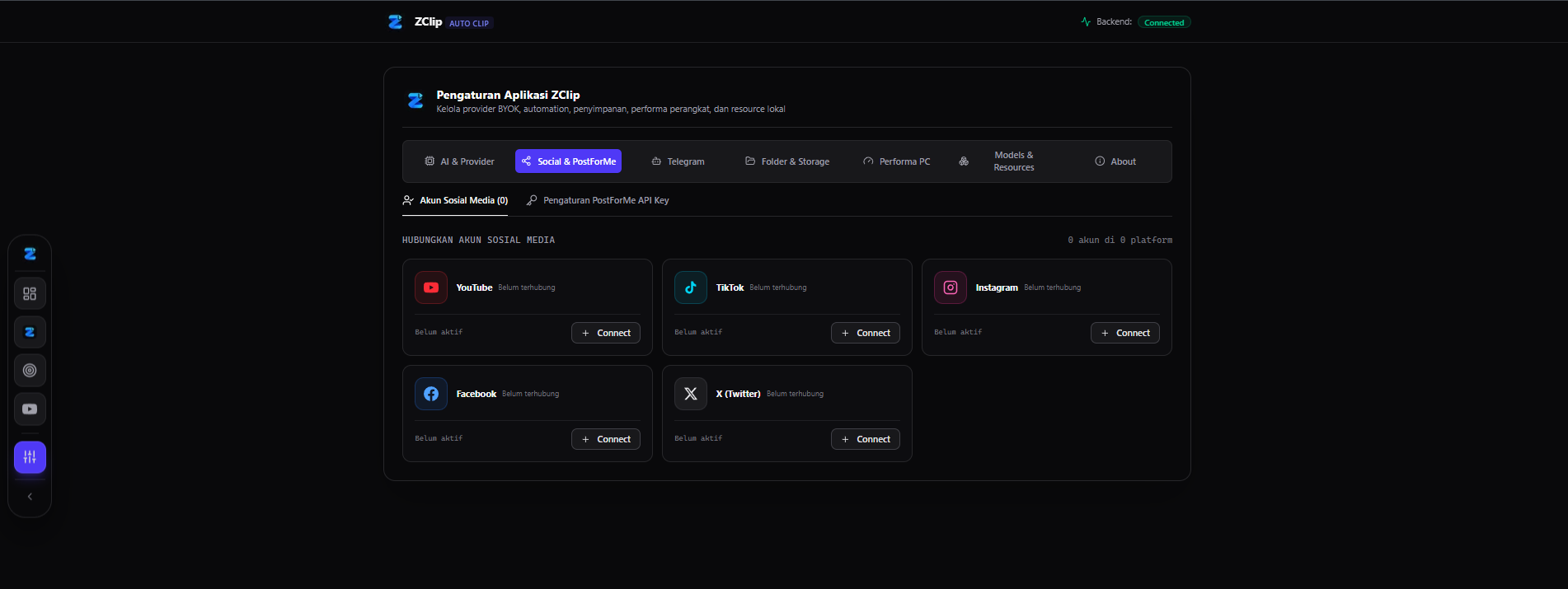Click "Belum terhubung" status next to YouTube
This screenshot has width=1568, height=589.
click(x=527, y=287)
